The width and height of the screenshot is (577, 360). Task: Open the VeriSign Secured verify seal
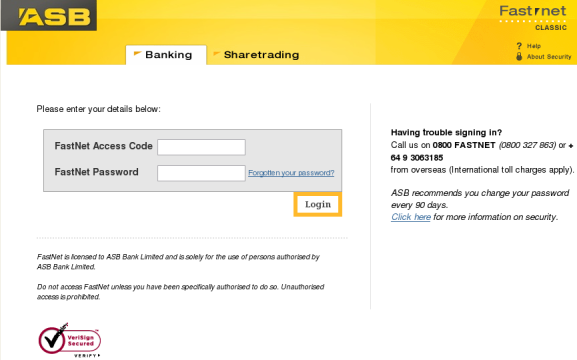pos(70,340)
